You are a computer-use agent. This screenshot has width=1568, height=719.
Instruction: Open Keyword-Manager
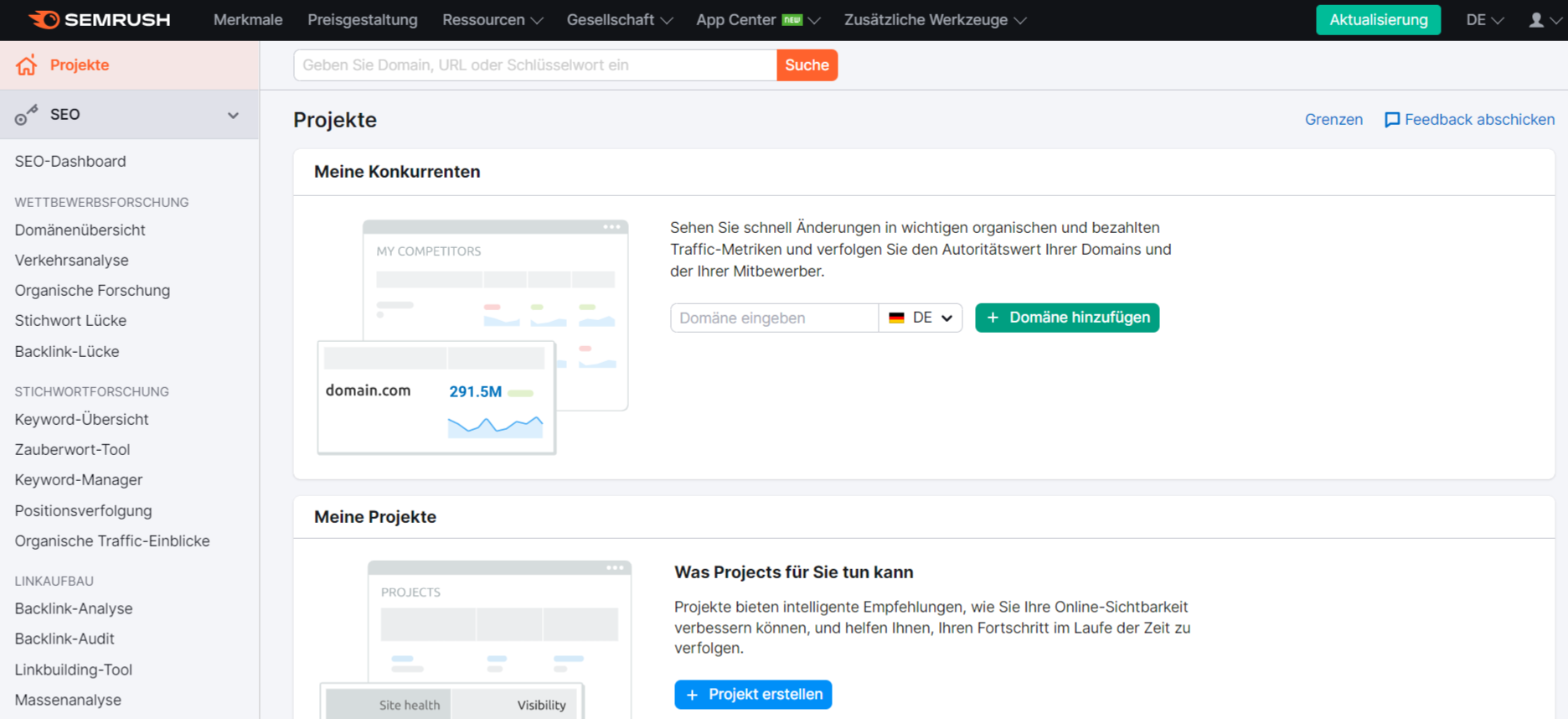78,480
